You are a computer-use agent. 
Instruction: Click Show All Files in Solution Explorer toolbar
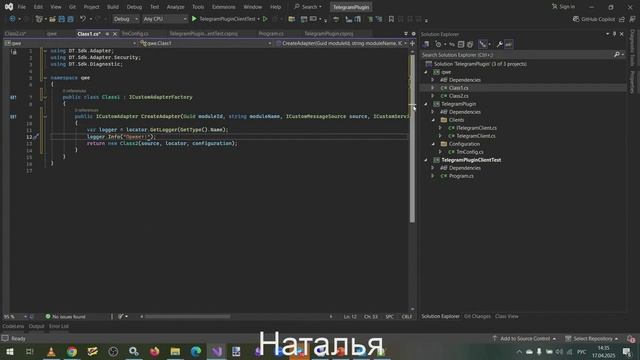pyautogui.click(x=470, y=44)
